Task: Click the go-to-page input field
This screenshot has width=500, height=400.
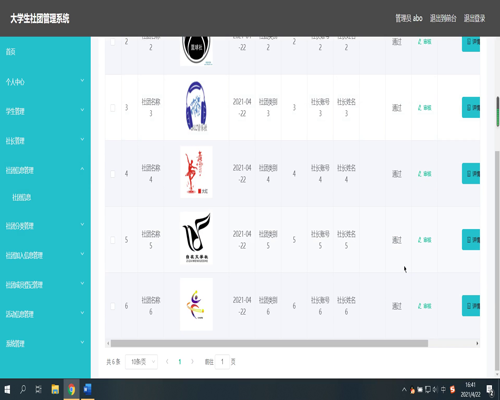Action: [x=222, y=362]
